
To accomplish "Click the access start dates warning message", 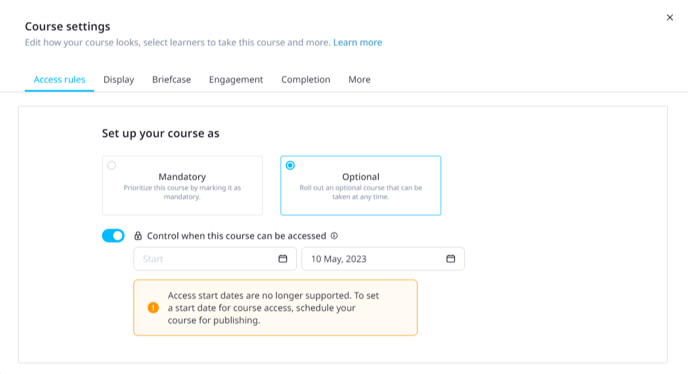I will pyautogui.click(x=276, y=308).
